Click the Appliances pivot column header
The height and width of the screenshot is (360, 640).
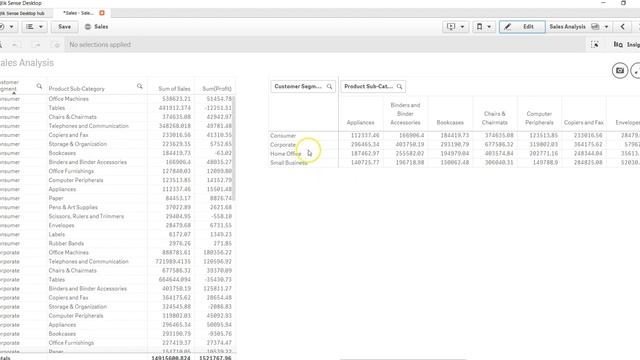point(360,122)
